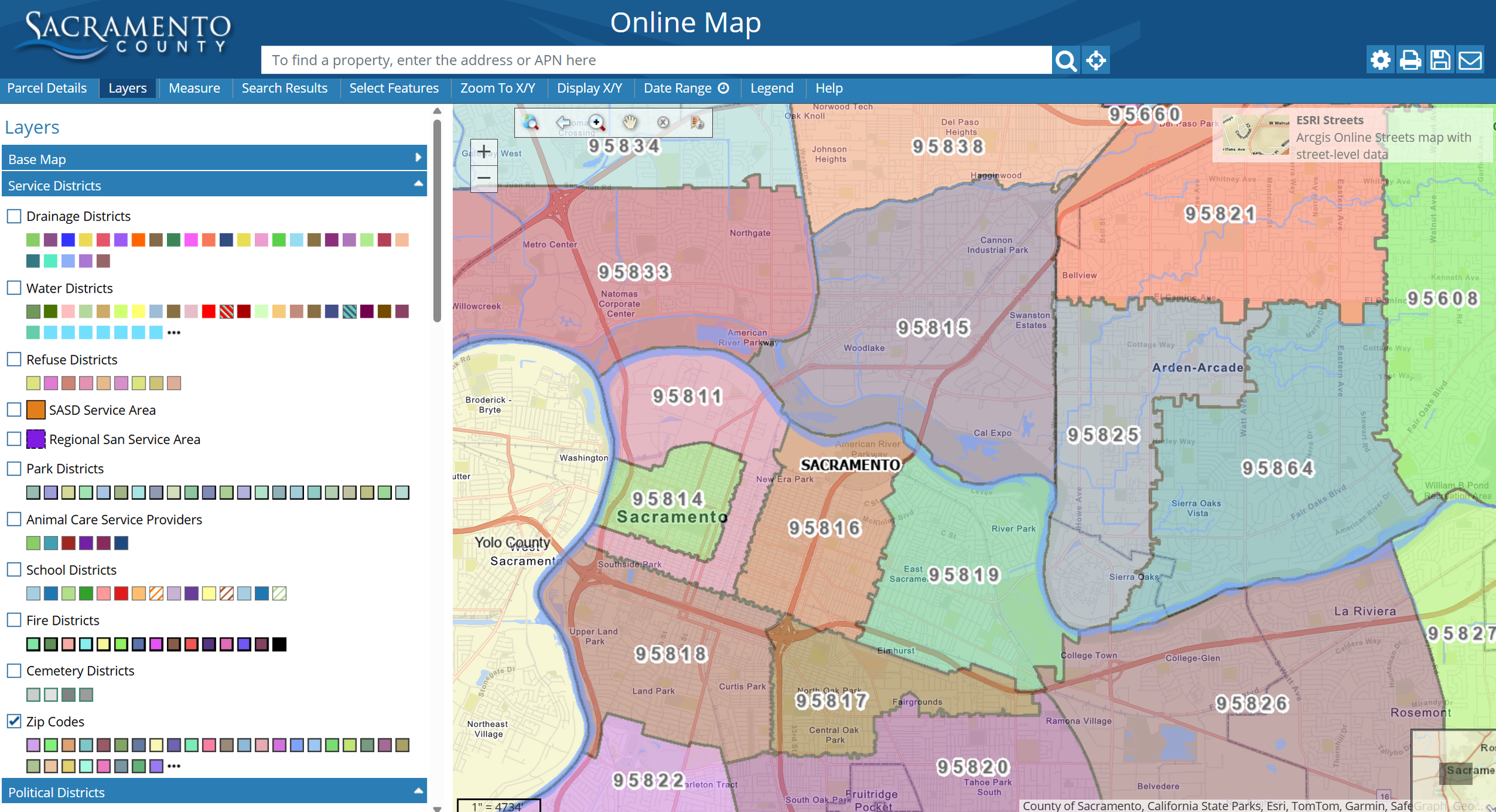This screenshot has height=812, width=1496.
Task: Click the search magnifier button
Action: [1066, 60]
